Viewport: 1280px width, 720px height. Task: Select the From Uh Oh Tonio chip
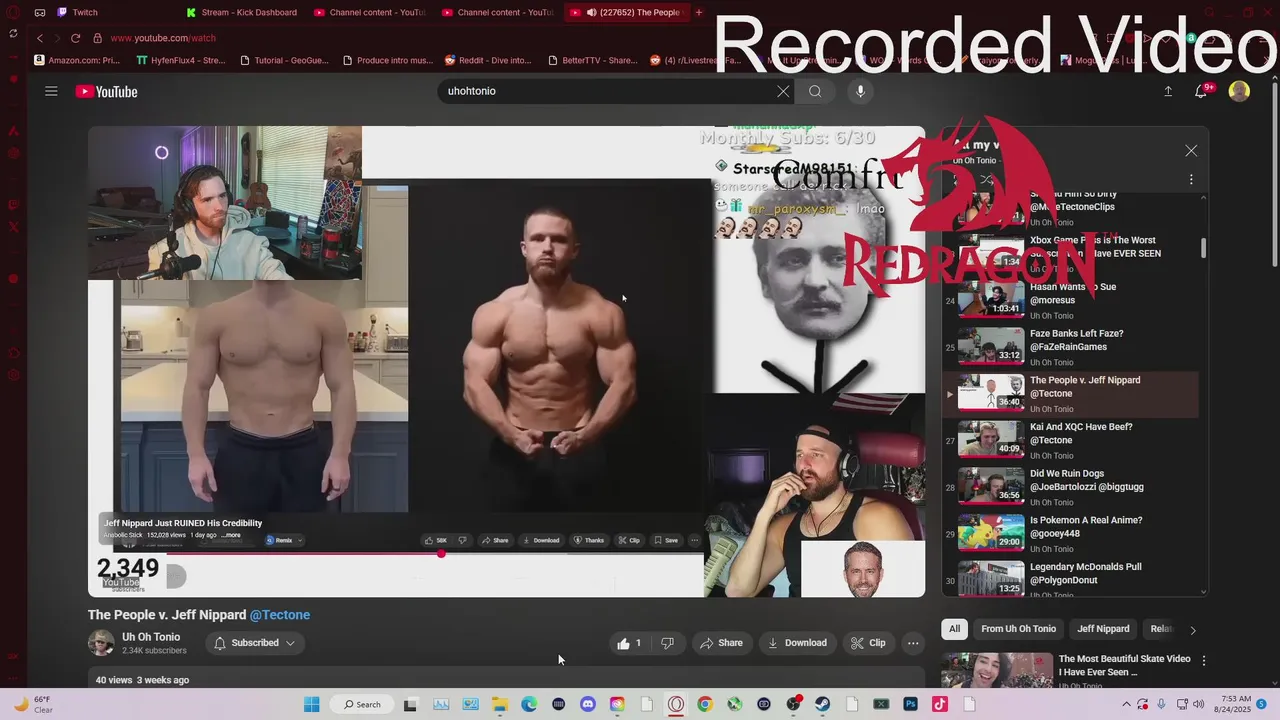coord(1018,629)
